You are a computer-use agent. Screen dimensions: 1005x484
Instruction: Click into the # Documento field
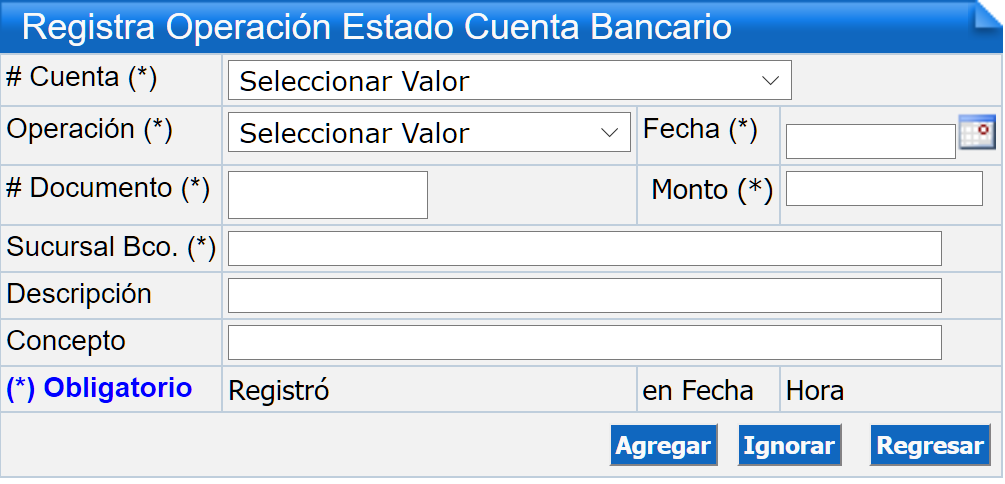(328, 195)
